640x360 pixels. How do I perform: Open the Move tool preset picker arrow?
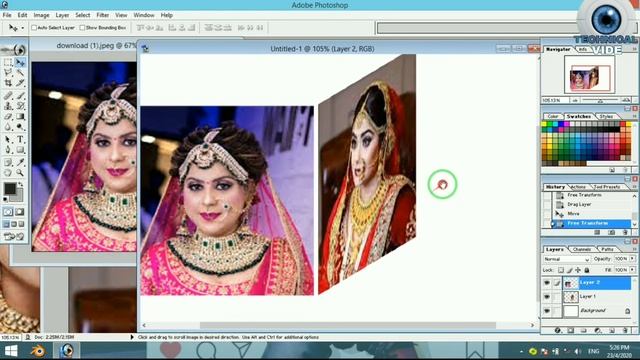22,28
